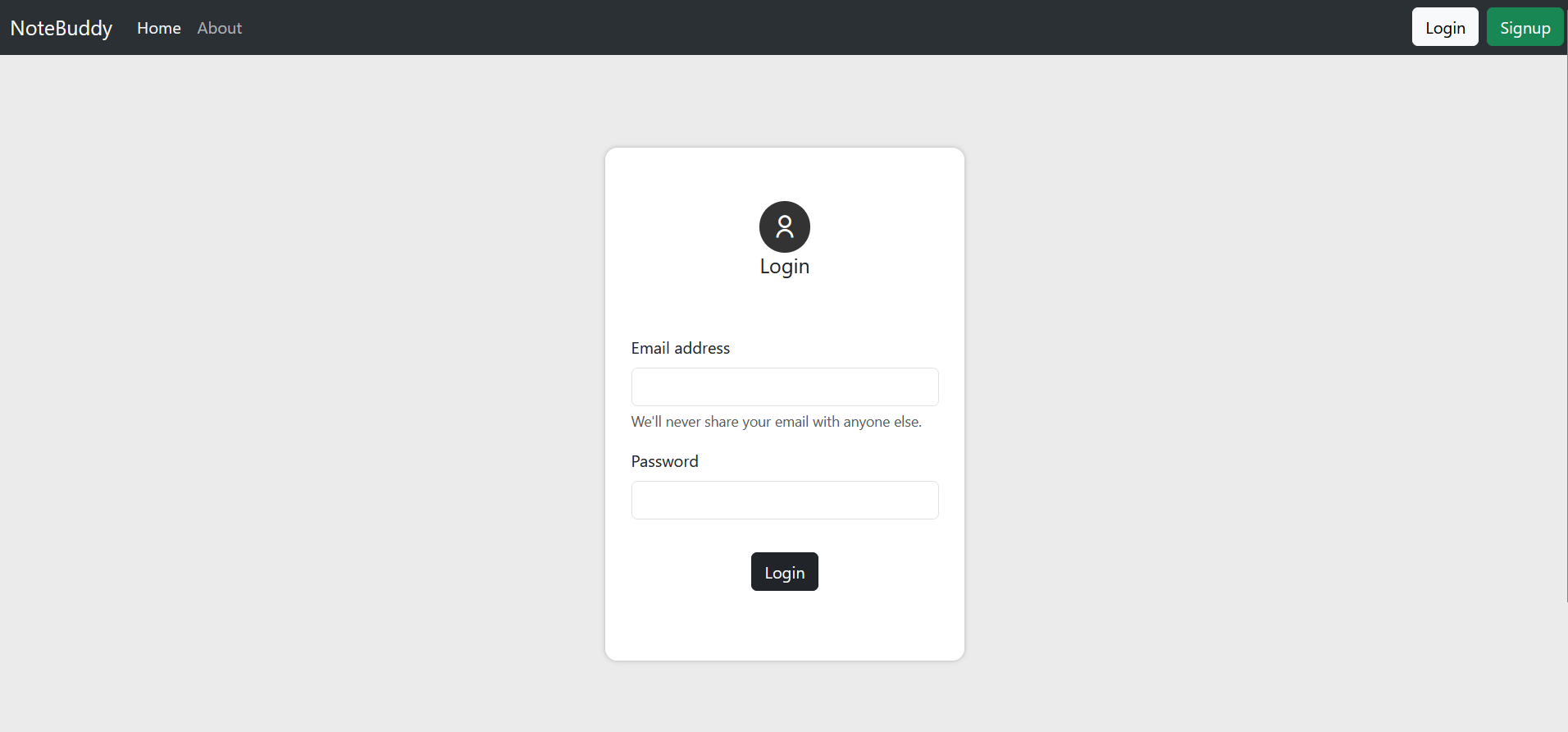Click the email privacy helper text
1568x732 pixels.
coord(776,421)
